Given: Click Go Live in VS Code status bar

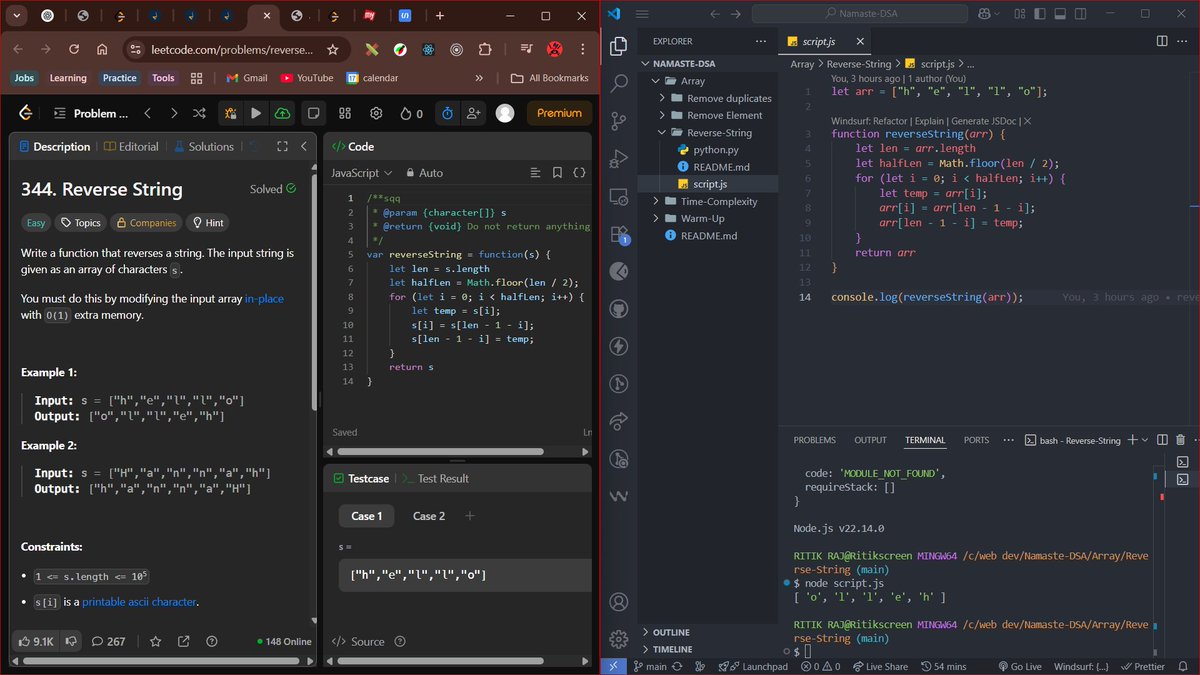Looking at the screenshot, I should point(1018,666).
